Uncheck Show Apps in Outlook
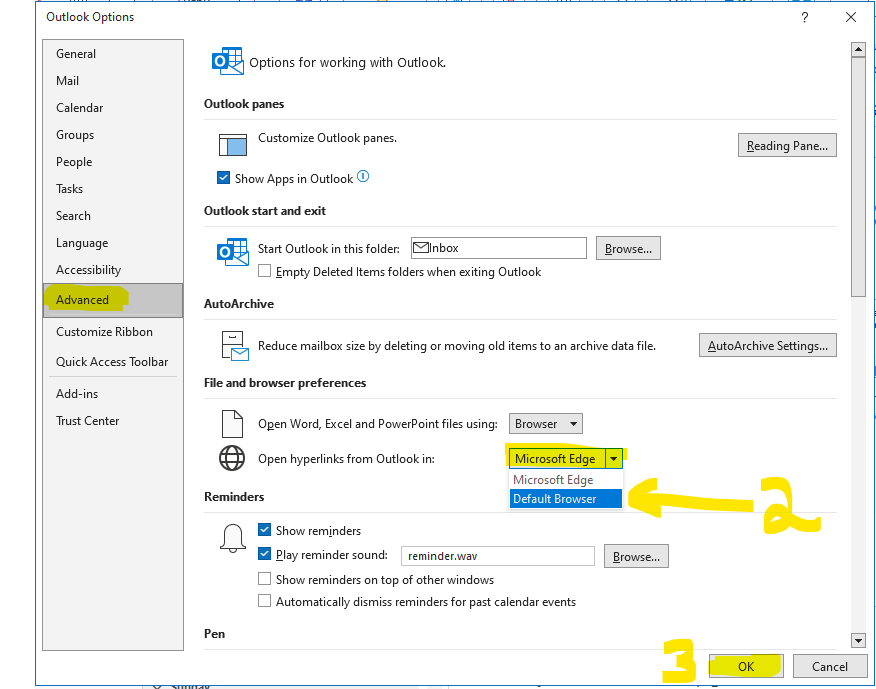The image size is (876, 689). coord(223,179)
